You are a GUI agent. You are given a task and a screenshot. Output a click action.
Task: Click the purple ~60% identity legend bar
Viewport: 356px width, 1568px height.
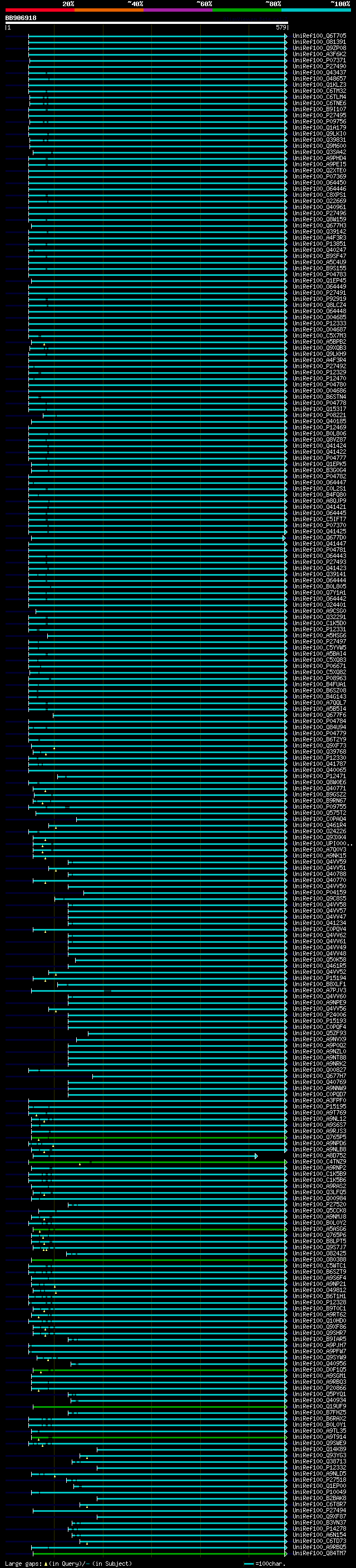point(177,10)
